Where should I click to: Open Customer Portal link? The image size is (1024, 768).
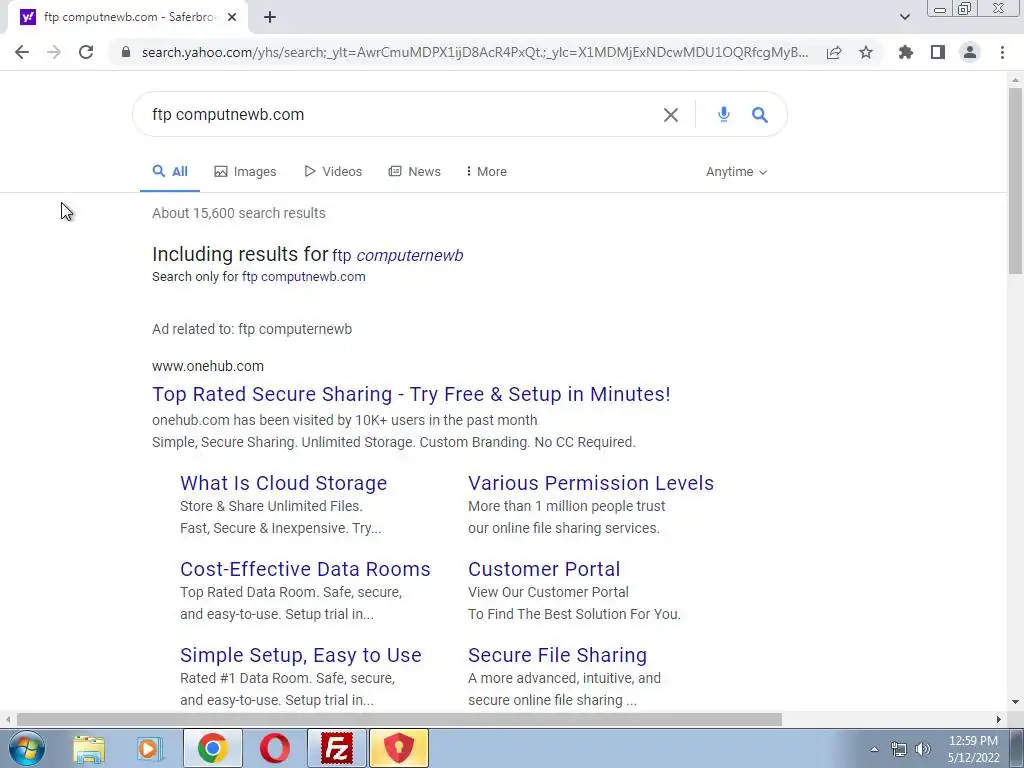click(544, 569)
